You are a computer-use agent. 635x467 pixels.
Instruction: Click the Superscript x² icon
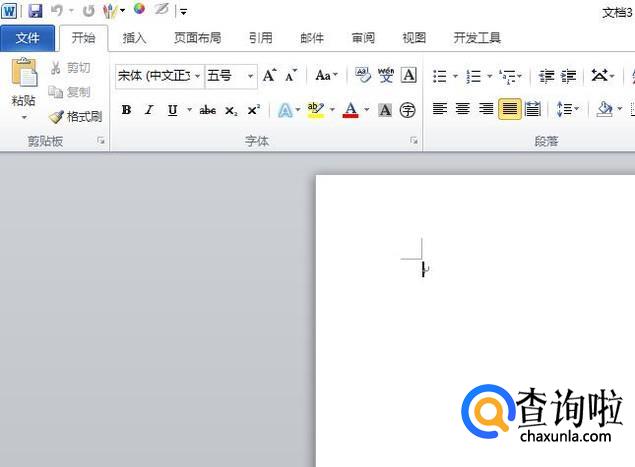pos(254,110)
